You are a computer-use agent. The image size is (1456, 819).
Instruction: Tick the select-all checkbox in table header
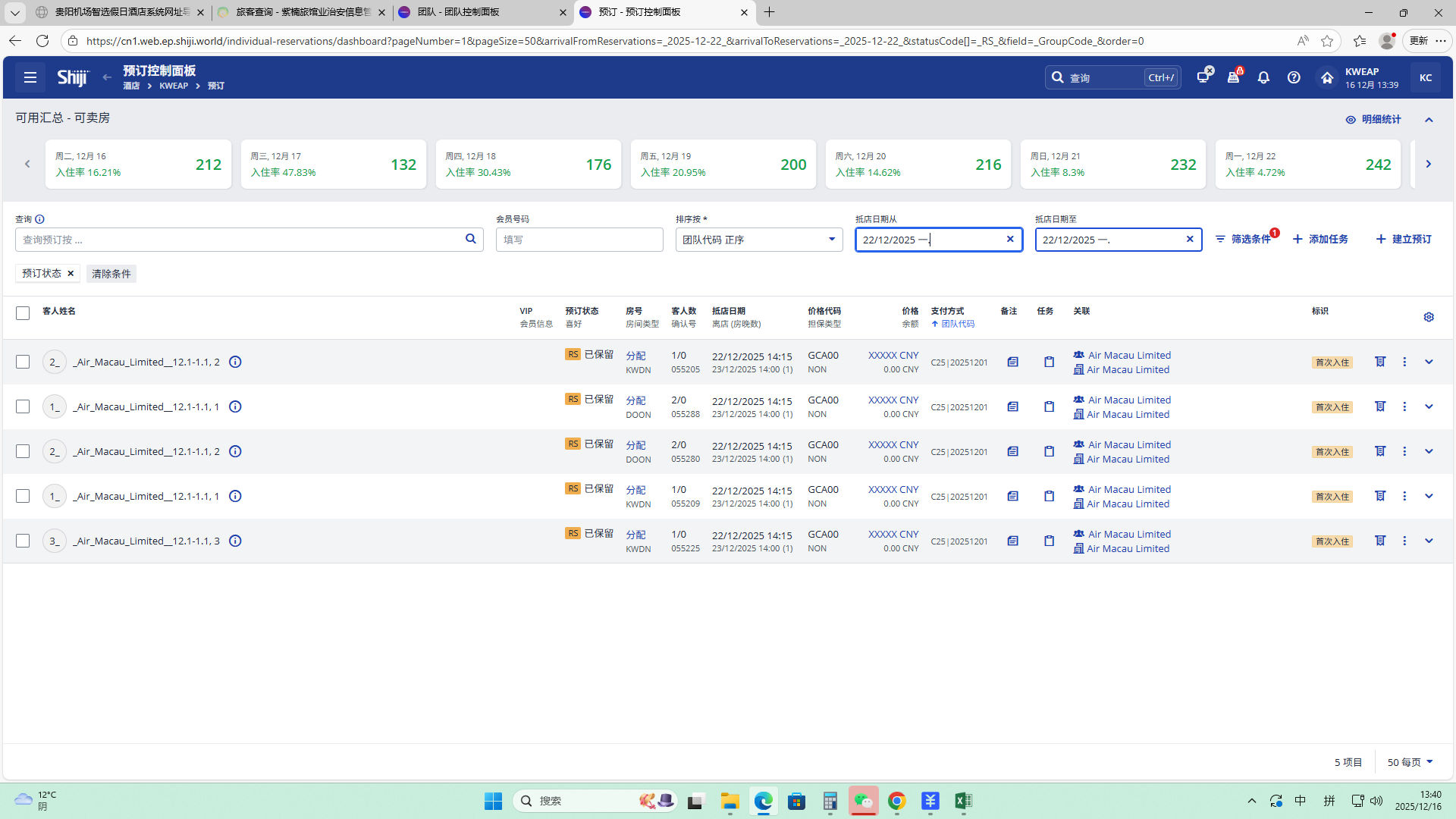click(x=23, y=313)
